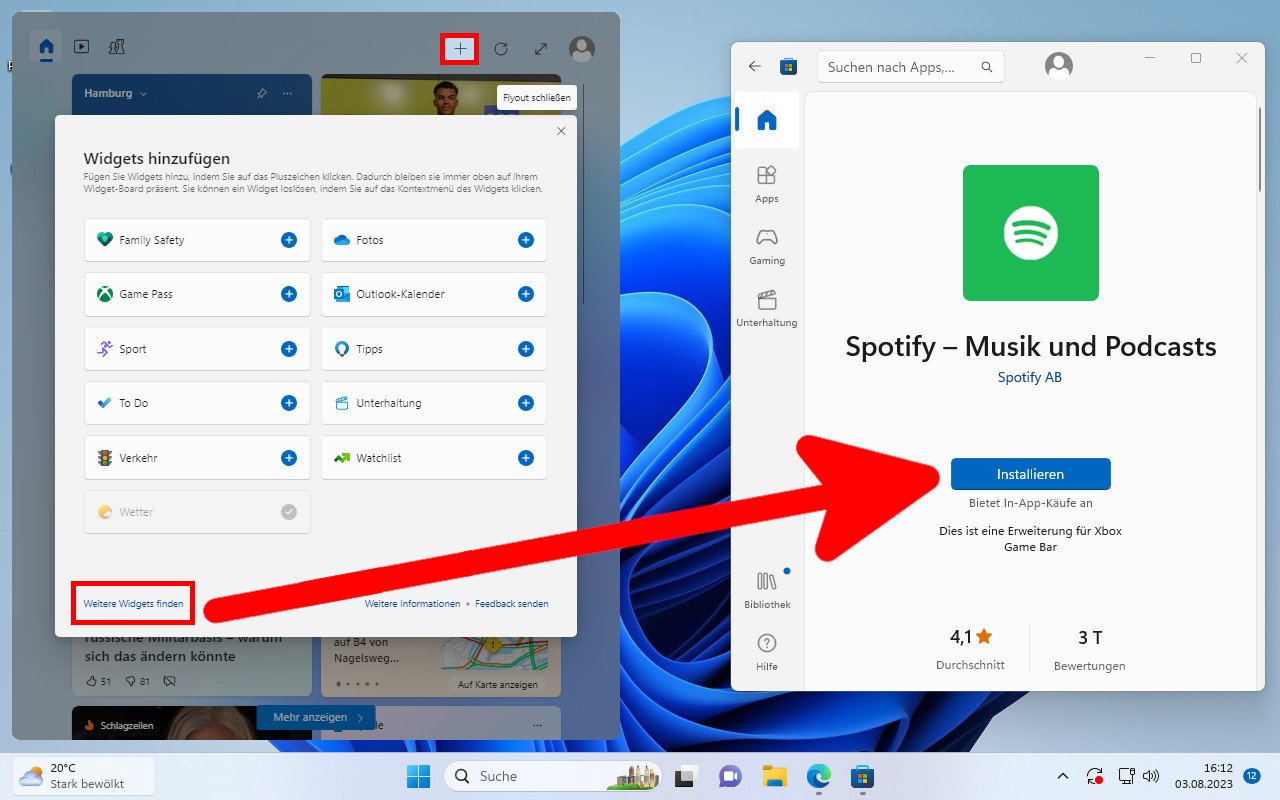Open the Home tab in the Widgets board
This screenshot has width=1280, height=800.
tap(46, 46)
